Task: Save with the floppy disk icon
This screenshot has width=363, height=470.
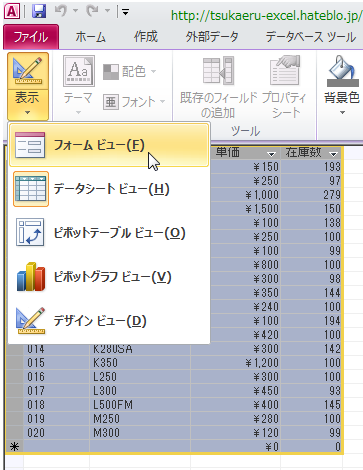Action: click(x=39, y=12)
